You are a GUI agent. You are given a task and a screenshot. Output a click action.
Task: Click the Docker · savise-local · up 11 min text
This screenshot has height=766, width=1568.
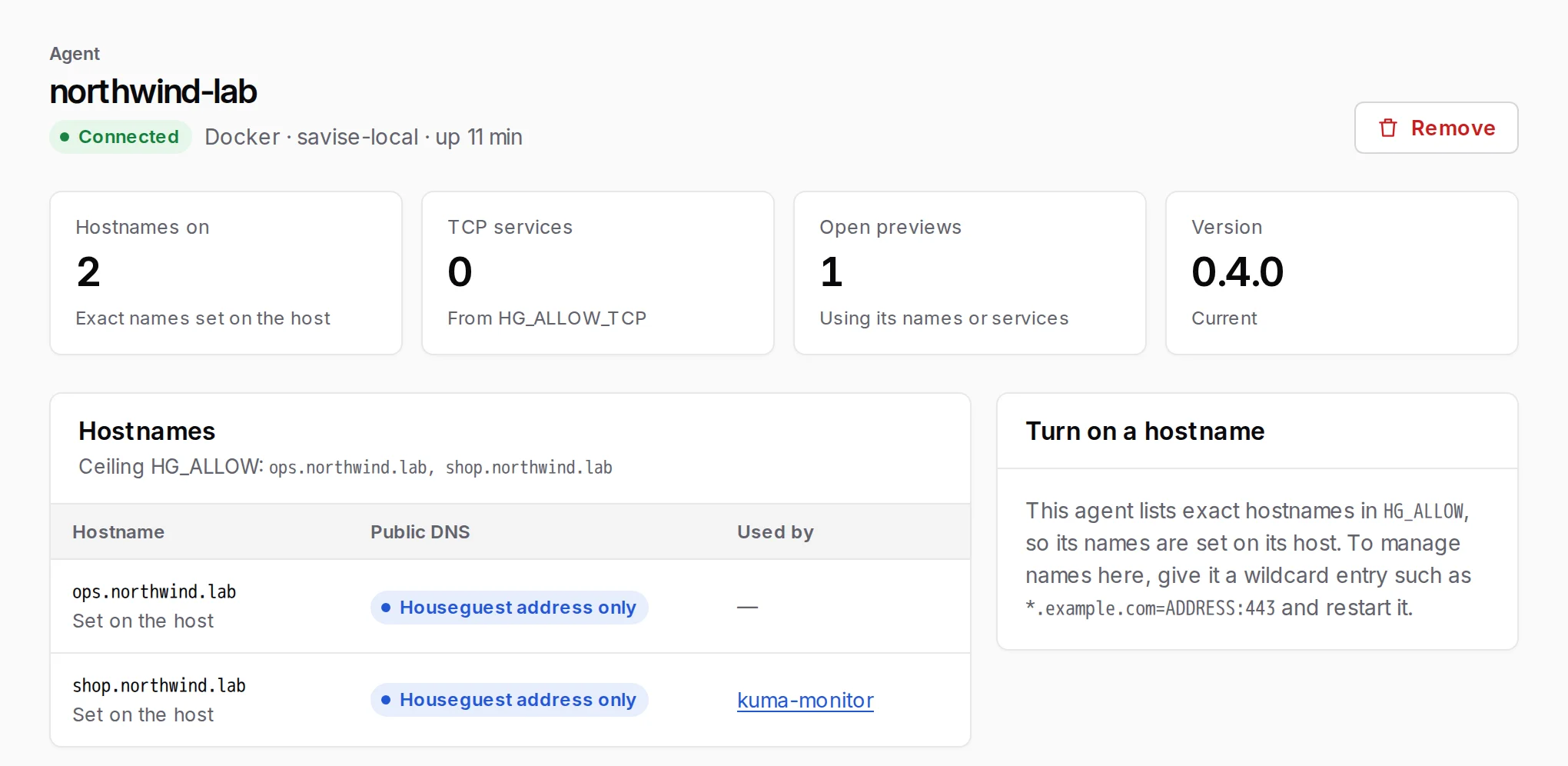[364, 137]
